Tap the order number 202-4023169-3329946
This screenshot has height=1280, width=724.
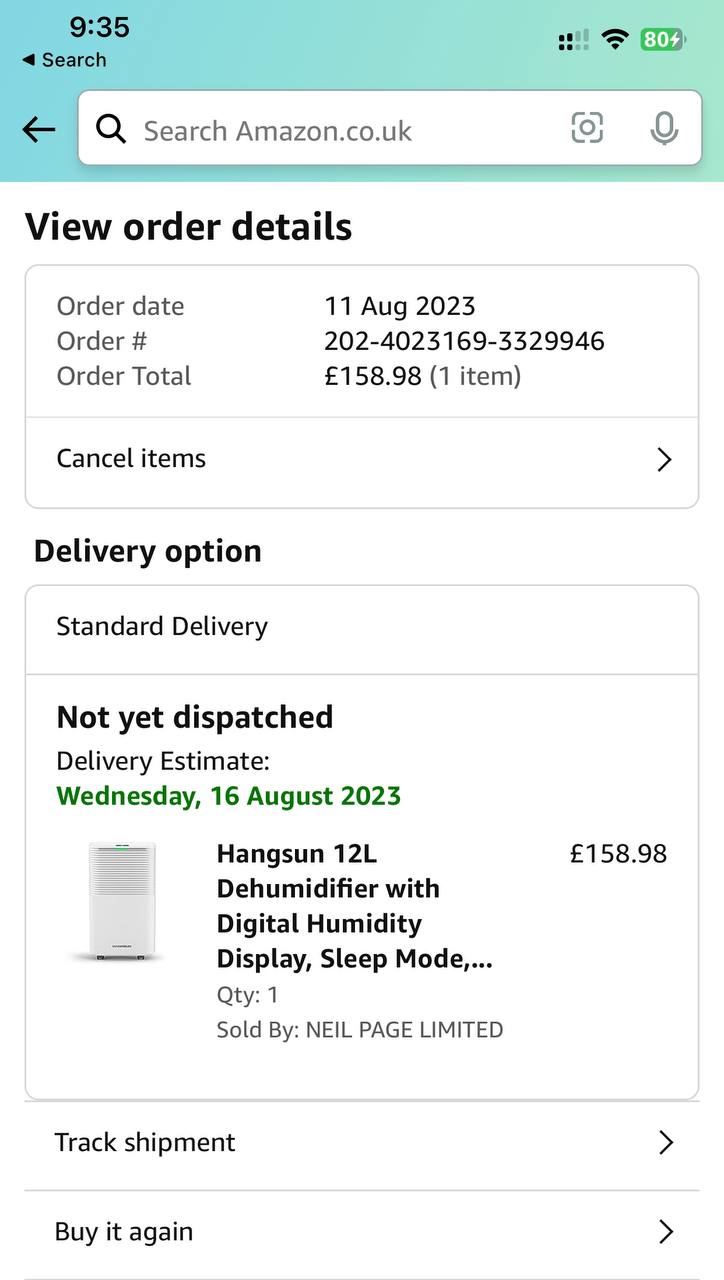click(464, 341)
